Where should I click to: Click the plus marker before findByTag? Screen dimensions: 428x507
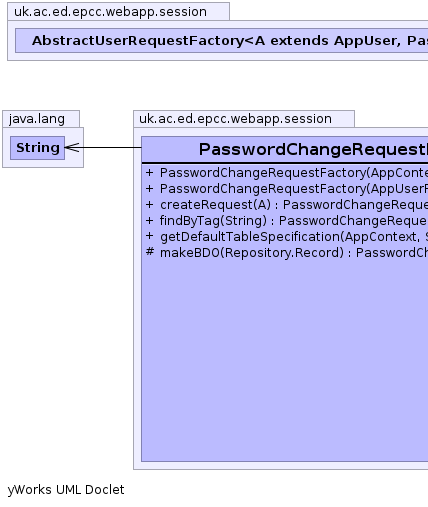(x=150, y=221)
